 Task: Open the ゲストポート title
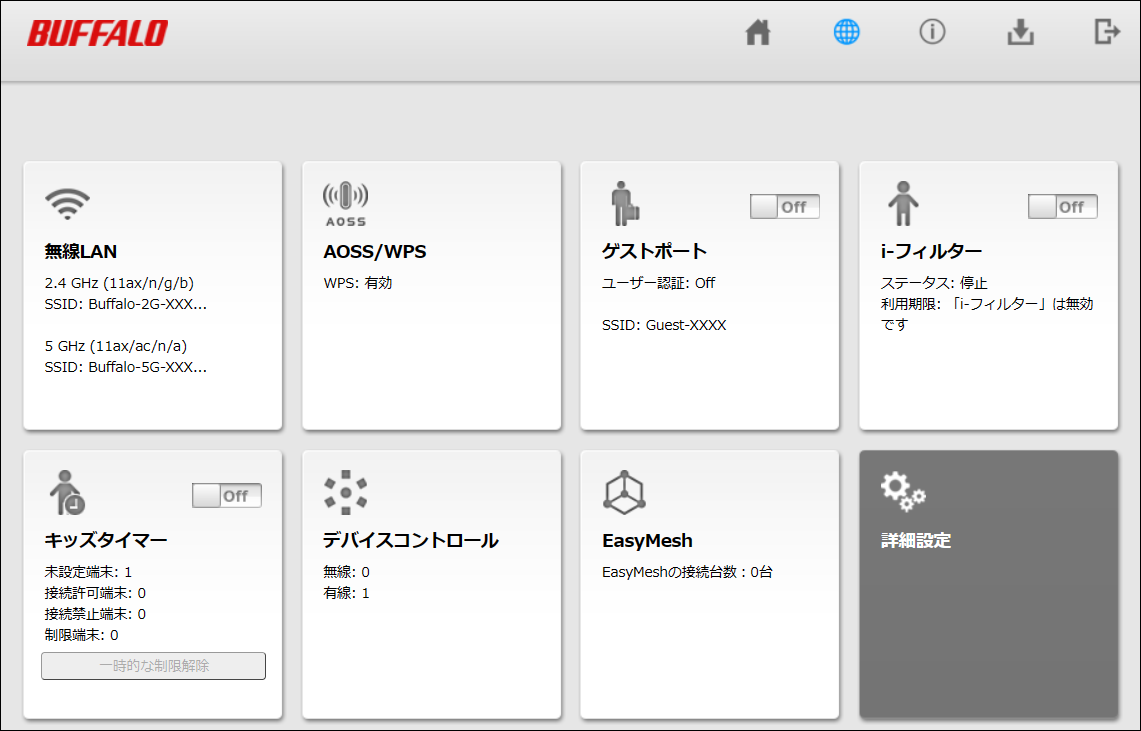coord(654,252)
